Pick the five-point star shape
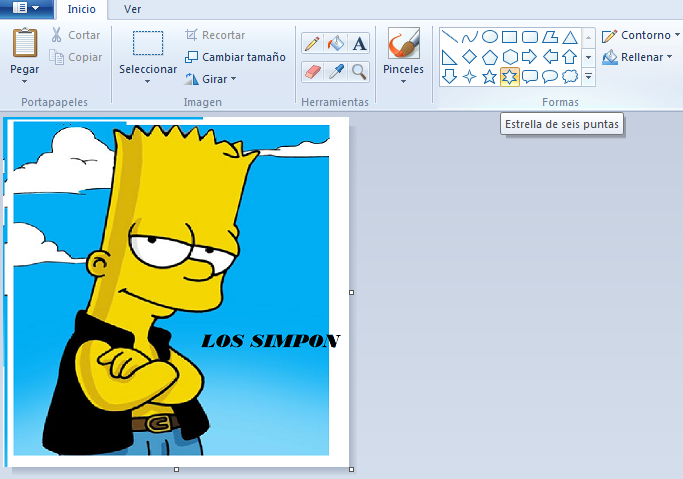The width and height of the screenshot is (683, 479). tap(489, 77)
